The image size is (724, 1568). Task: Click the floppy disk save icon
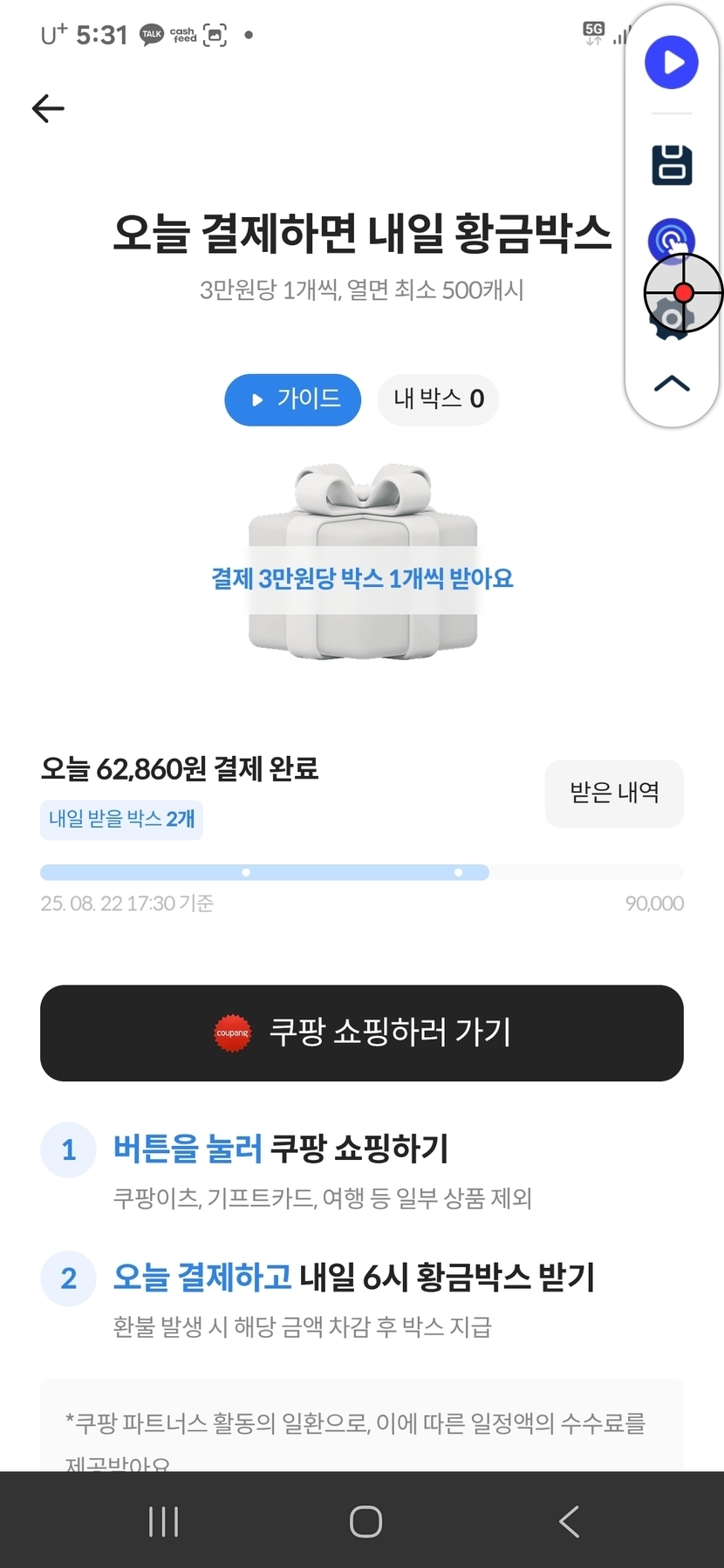(672, 165)
